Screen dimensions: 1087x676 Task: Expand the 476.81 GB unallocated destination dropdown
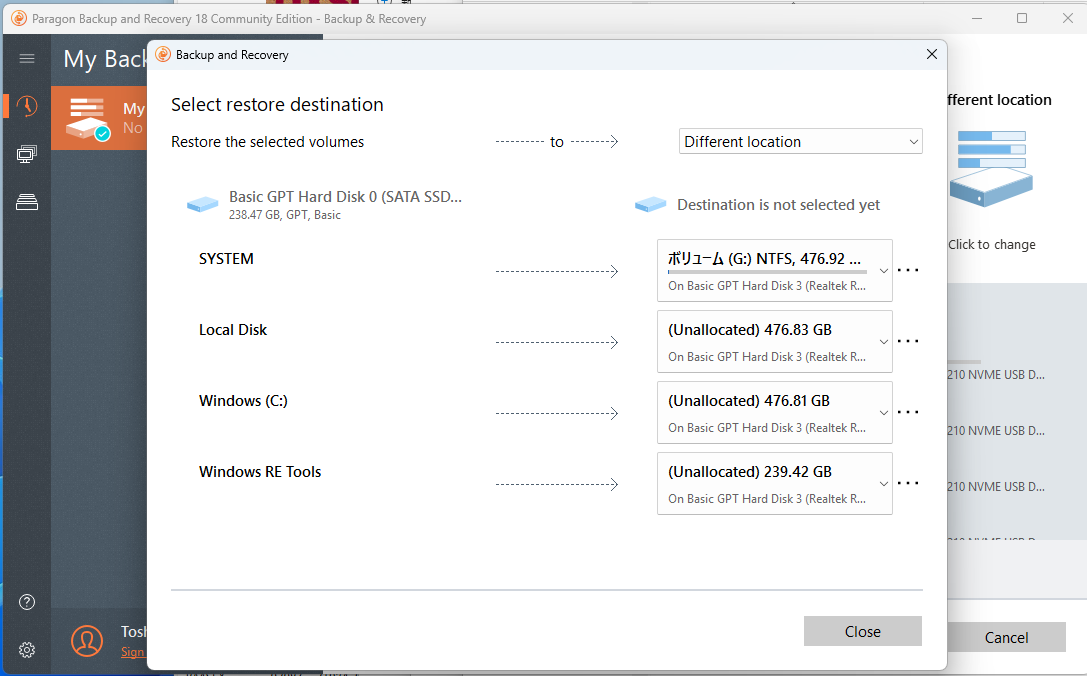click(774, 413)
